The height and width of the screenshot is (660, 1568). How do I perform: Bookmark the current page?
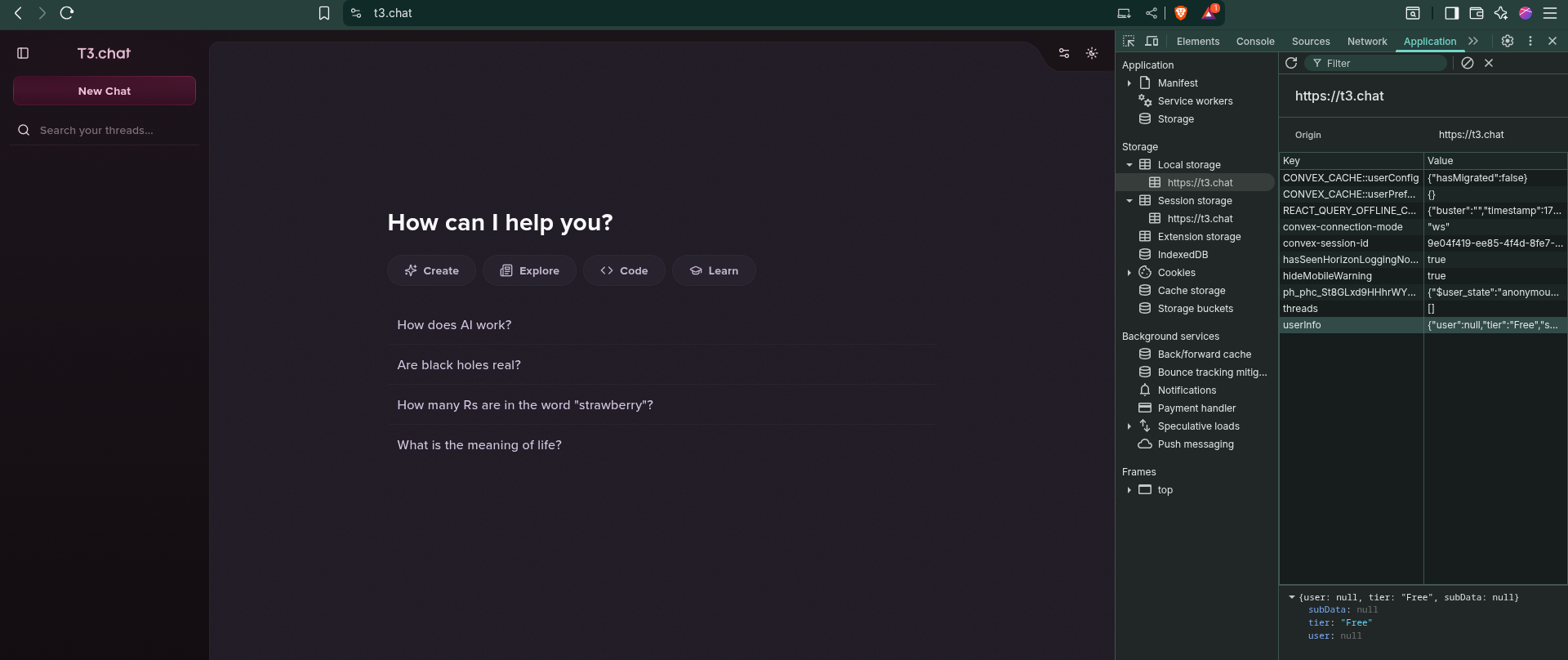[324, 13]
